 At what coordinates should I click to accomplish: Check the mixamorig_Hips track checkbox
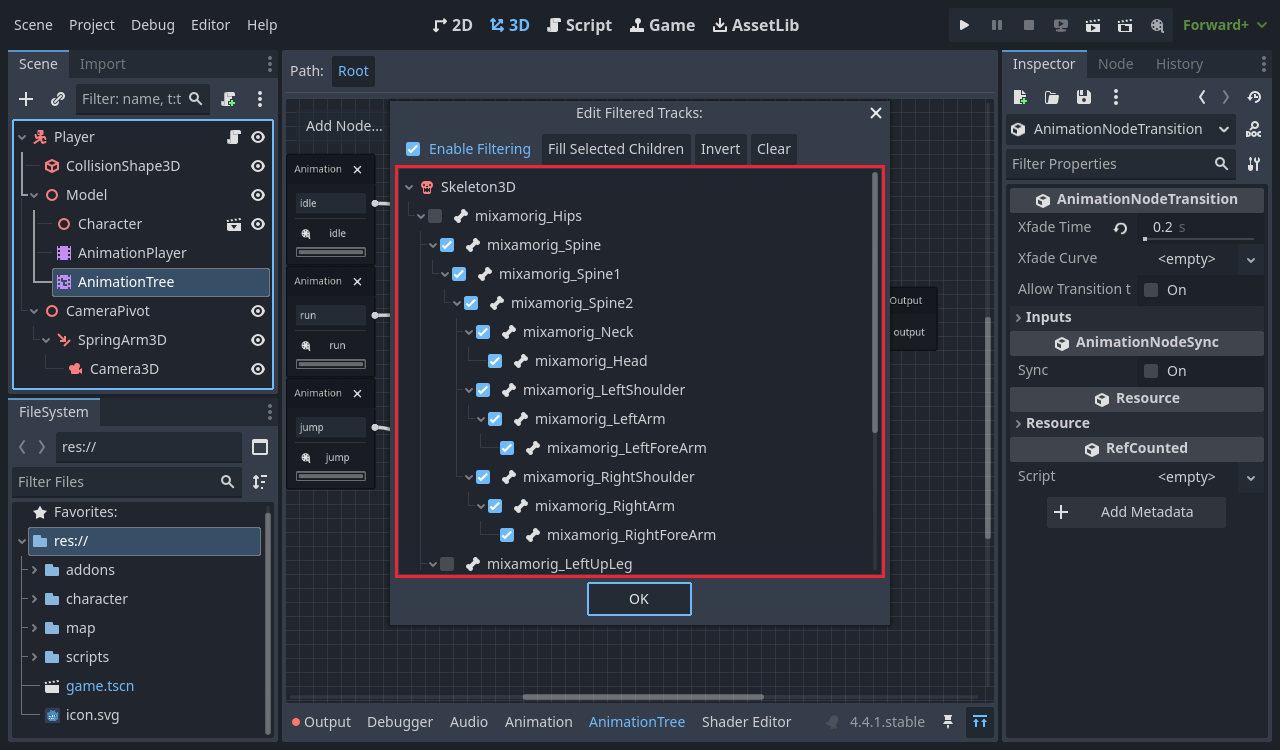435,216
